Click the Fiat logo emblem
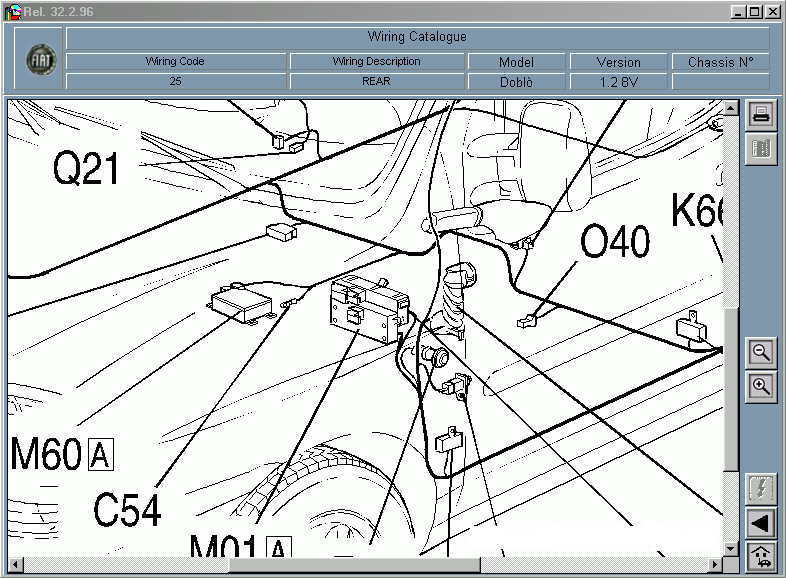 (x=41, y=60)
